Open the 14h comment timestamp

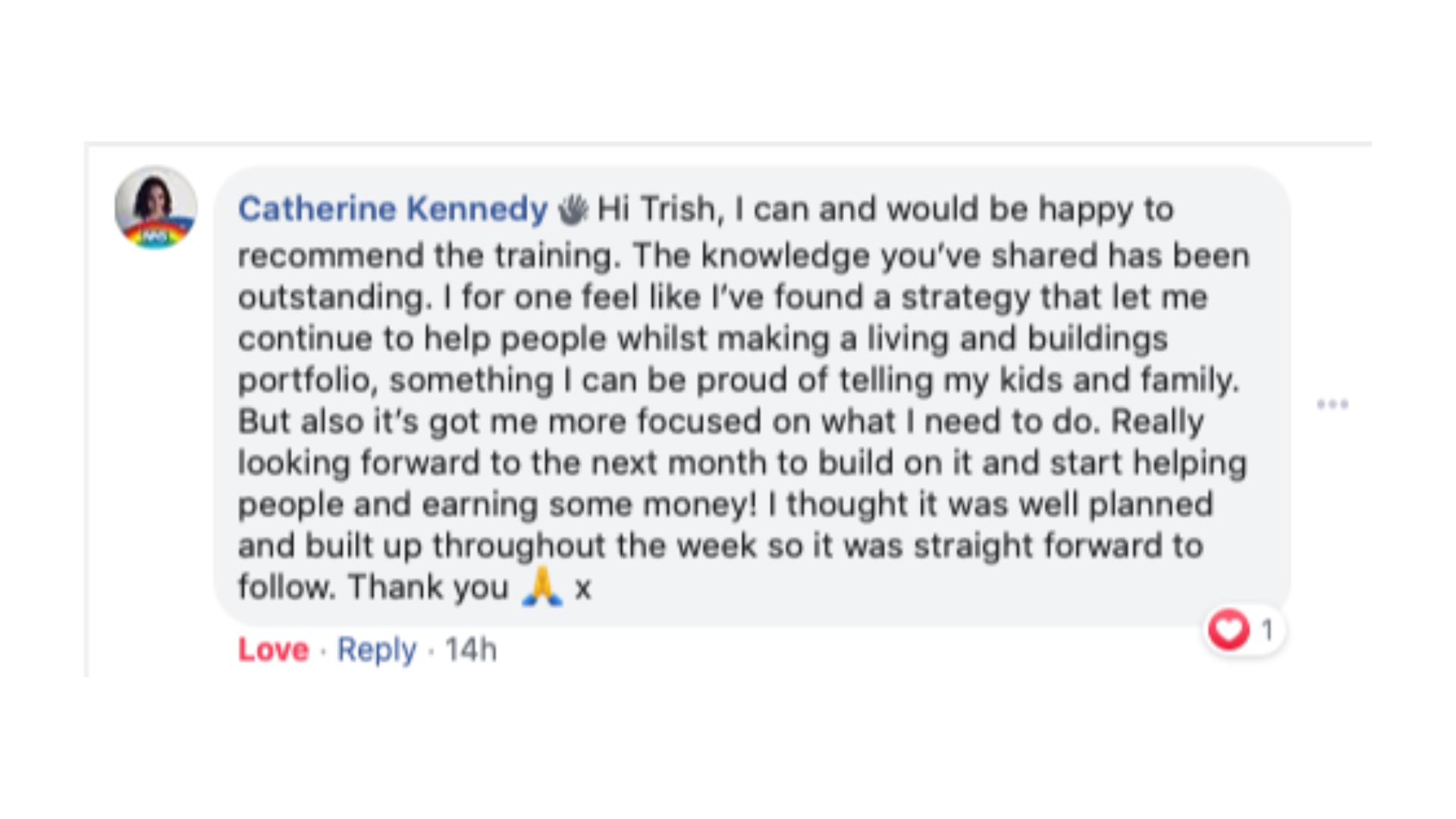(470, 650)
